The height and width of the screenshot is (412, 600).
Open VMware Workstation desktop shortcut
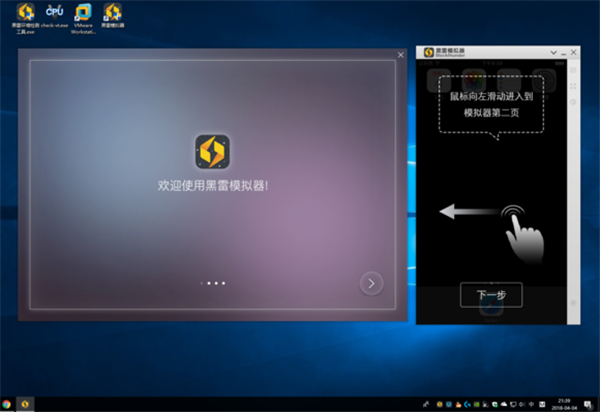pos(84,16)
